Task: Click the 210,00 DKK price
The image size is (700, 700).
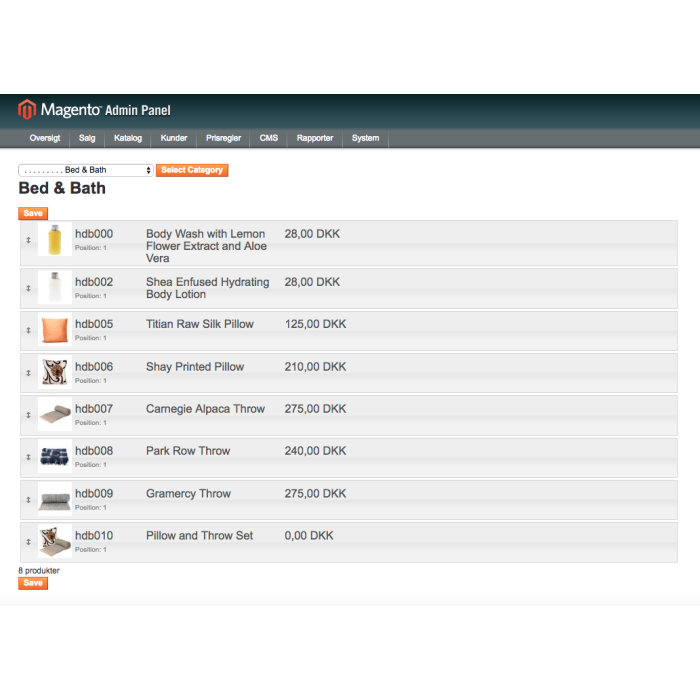Action: (x=315, y=367)
